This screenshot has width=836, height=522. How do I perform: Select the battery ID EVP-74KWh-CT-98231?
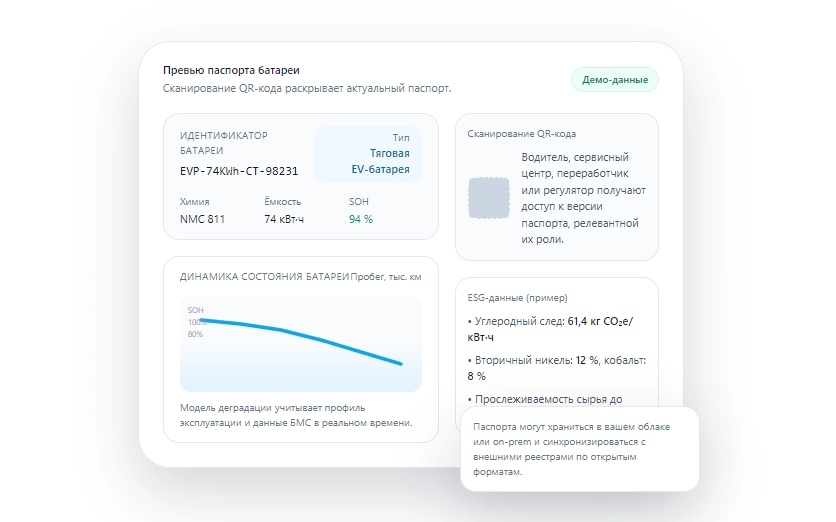(239, 171)
